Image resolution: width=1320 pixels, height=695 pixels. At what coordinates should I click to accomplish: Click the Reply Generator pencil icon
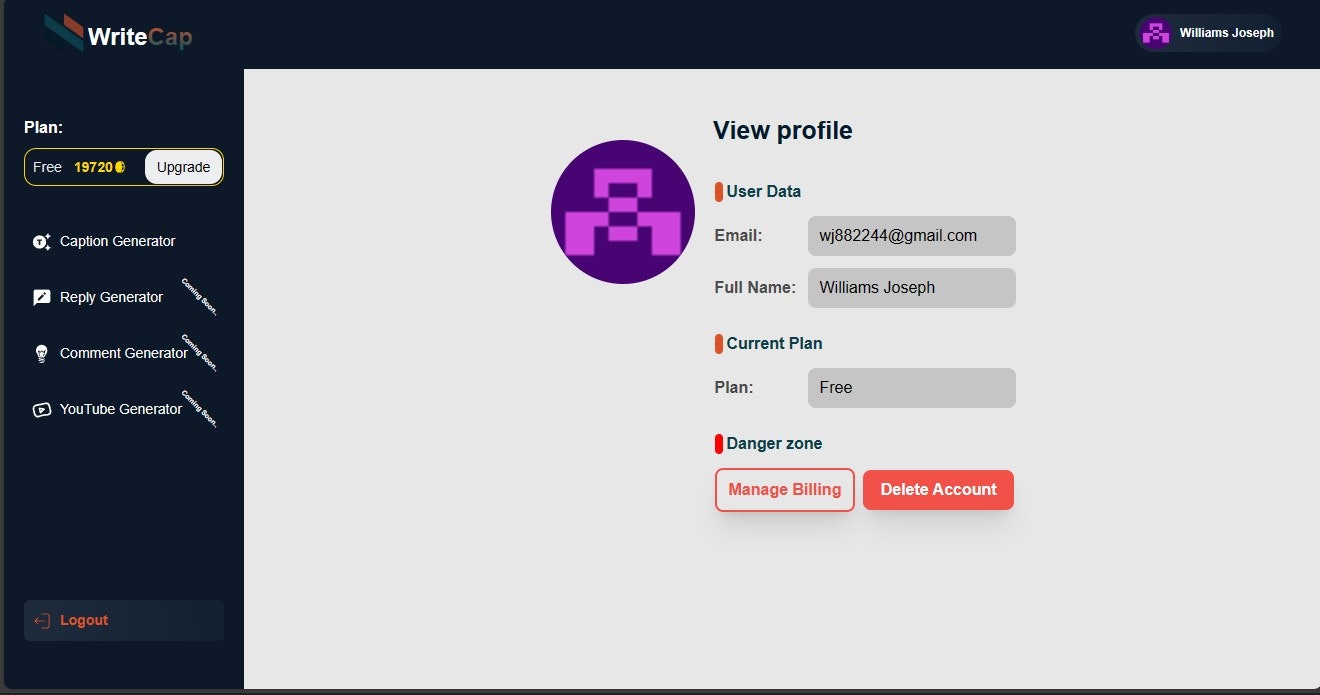click(x=41, y=297)
